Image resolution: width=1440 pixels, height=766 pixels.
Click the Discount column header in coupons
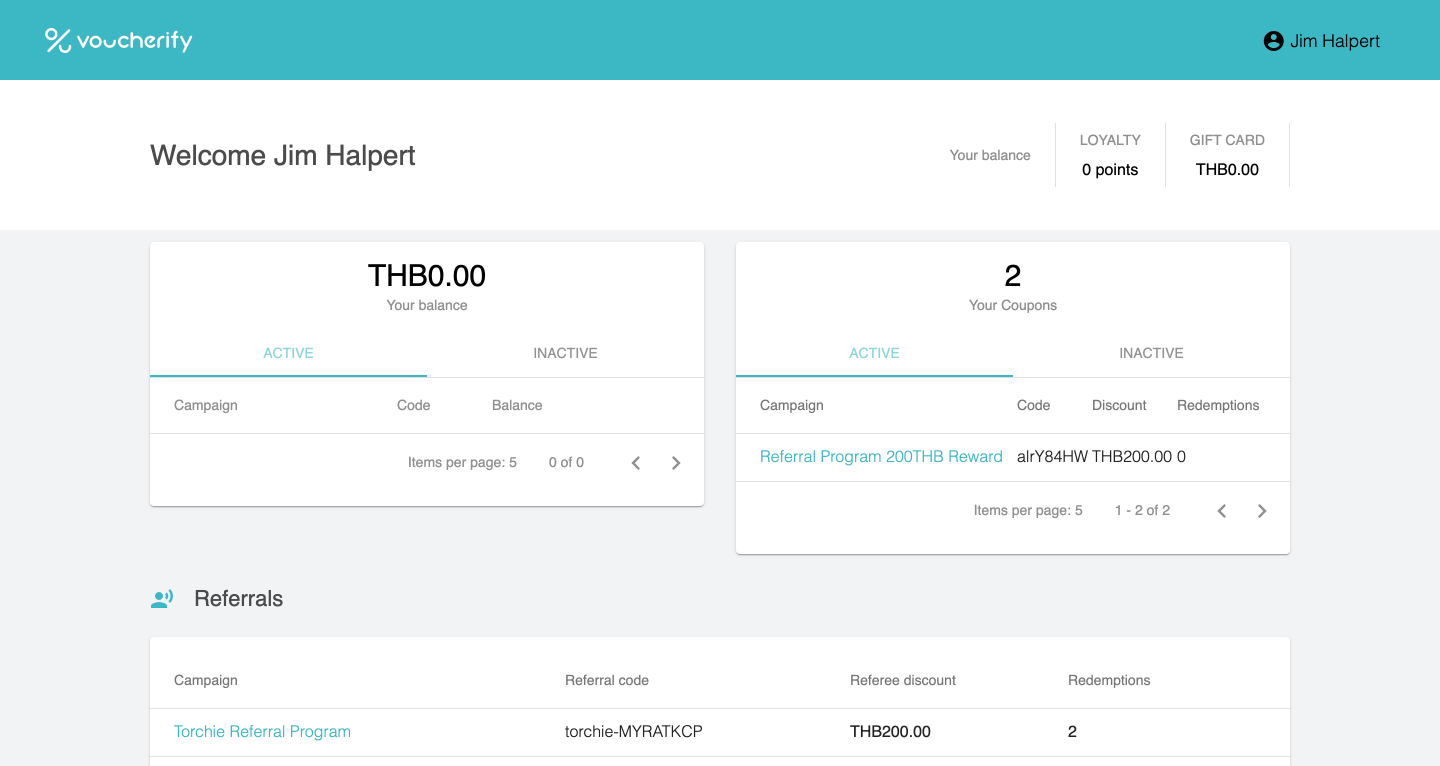pyautogui.click(x=1119, y=405)
